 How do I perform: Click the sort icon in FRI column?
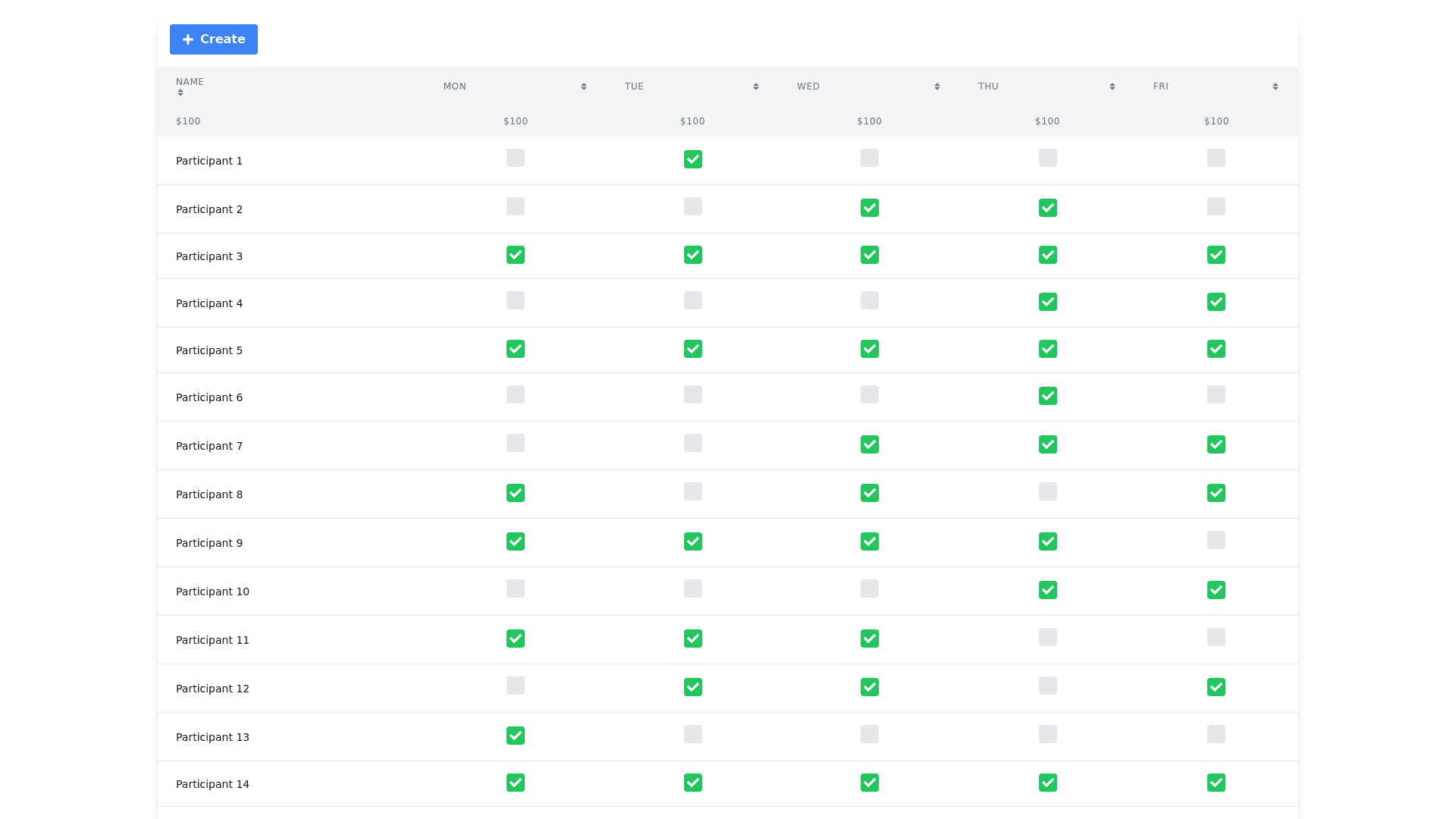point(1276,86)
